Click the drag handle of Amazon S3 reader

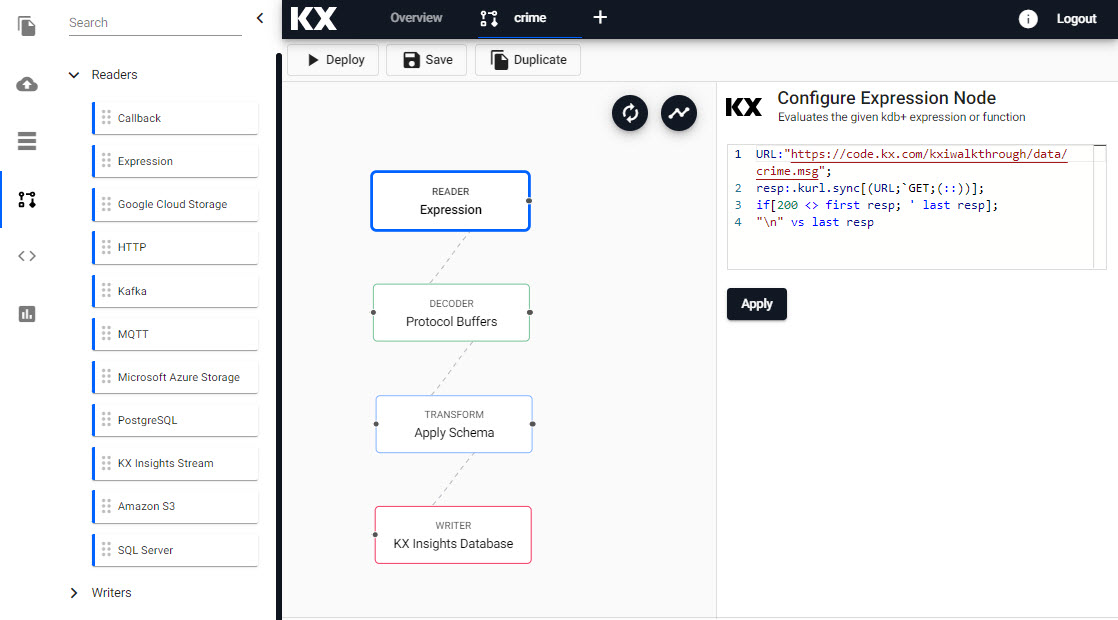(x=106, y=506)
